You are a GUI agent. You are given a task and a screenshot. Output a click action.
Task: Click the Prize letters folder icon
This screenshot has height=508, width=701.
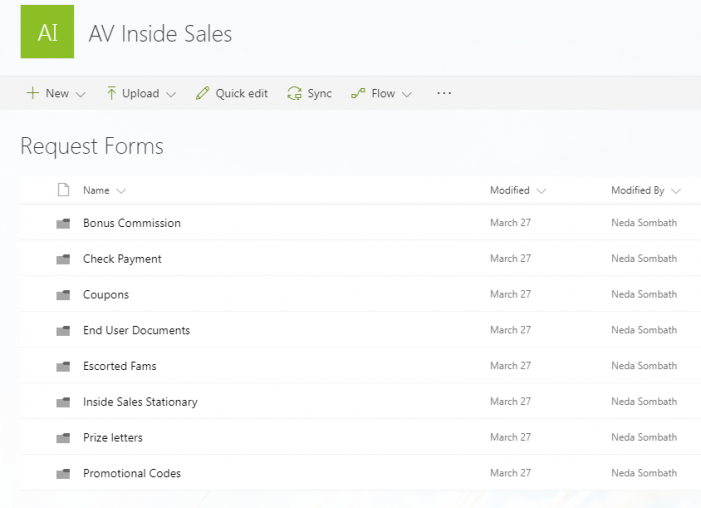63,438
